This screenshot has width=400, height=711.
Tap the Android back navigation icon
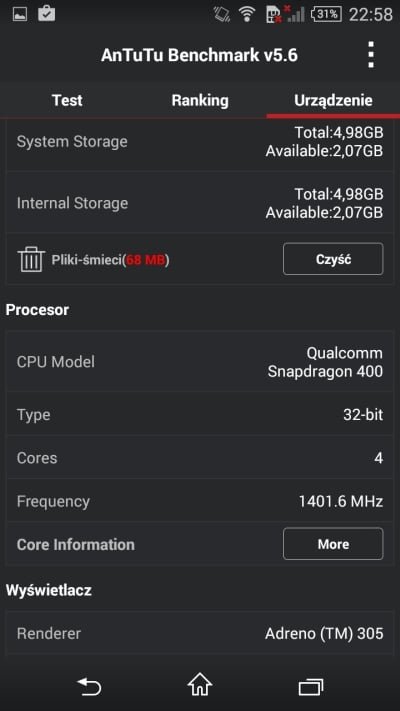(x=89, y=686)
